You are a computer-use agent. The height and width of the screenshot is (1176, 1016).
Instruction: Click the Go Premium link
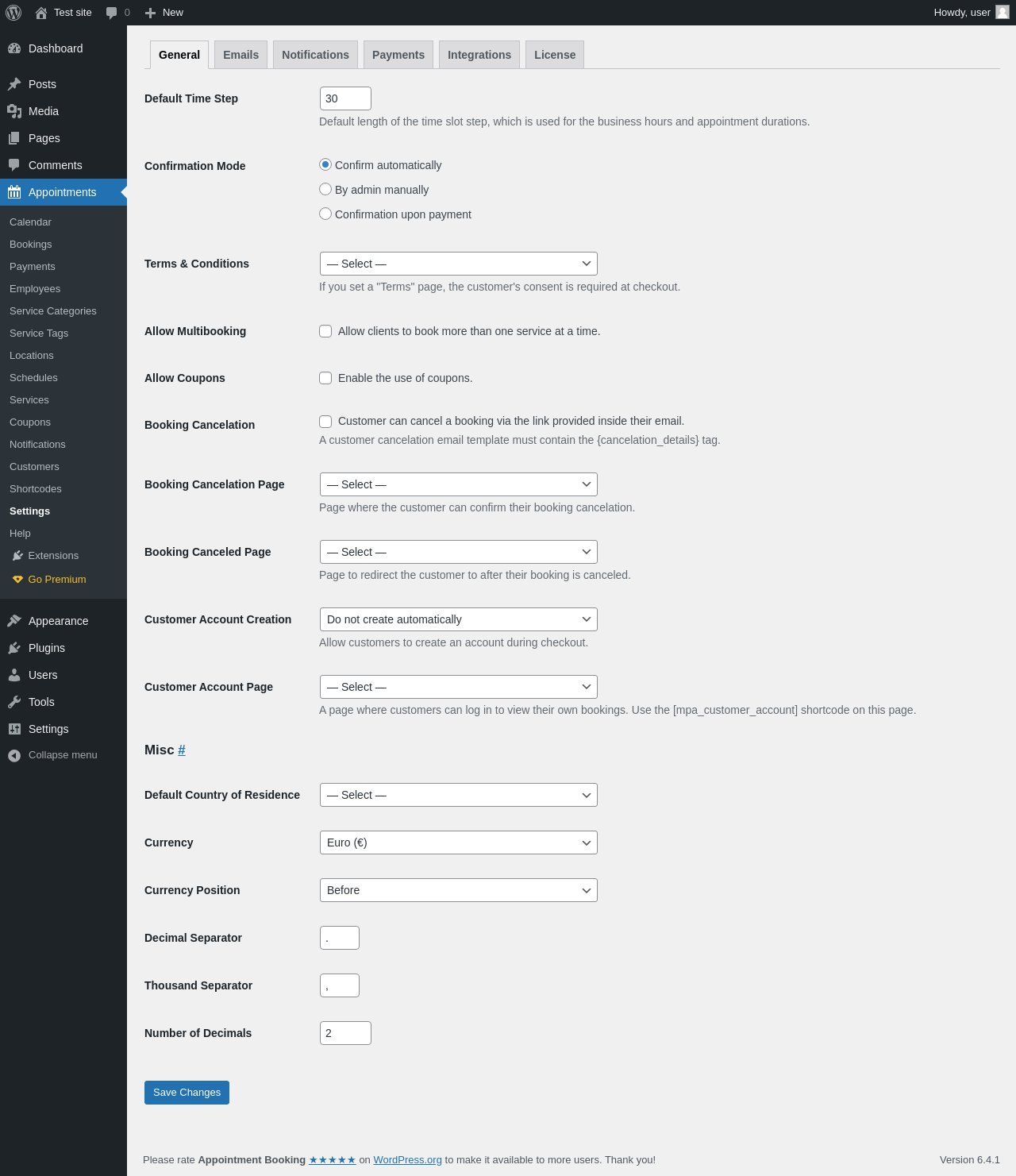tap(57, 580)
